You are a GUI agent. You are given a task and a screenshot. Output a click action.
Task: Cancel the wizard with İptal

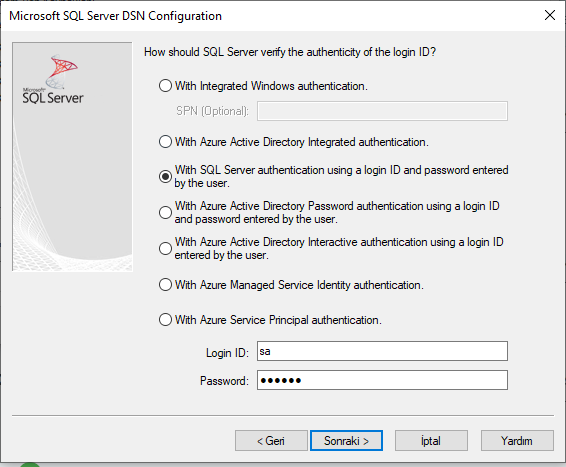[431, 441]
